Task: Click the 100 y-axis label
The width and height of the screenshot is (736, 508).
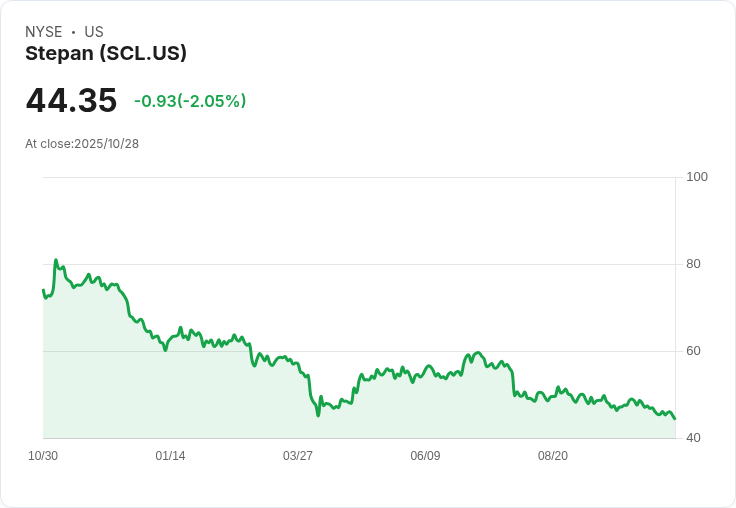Action: coord(697,177)
